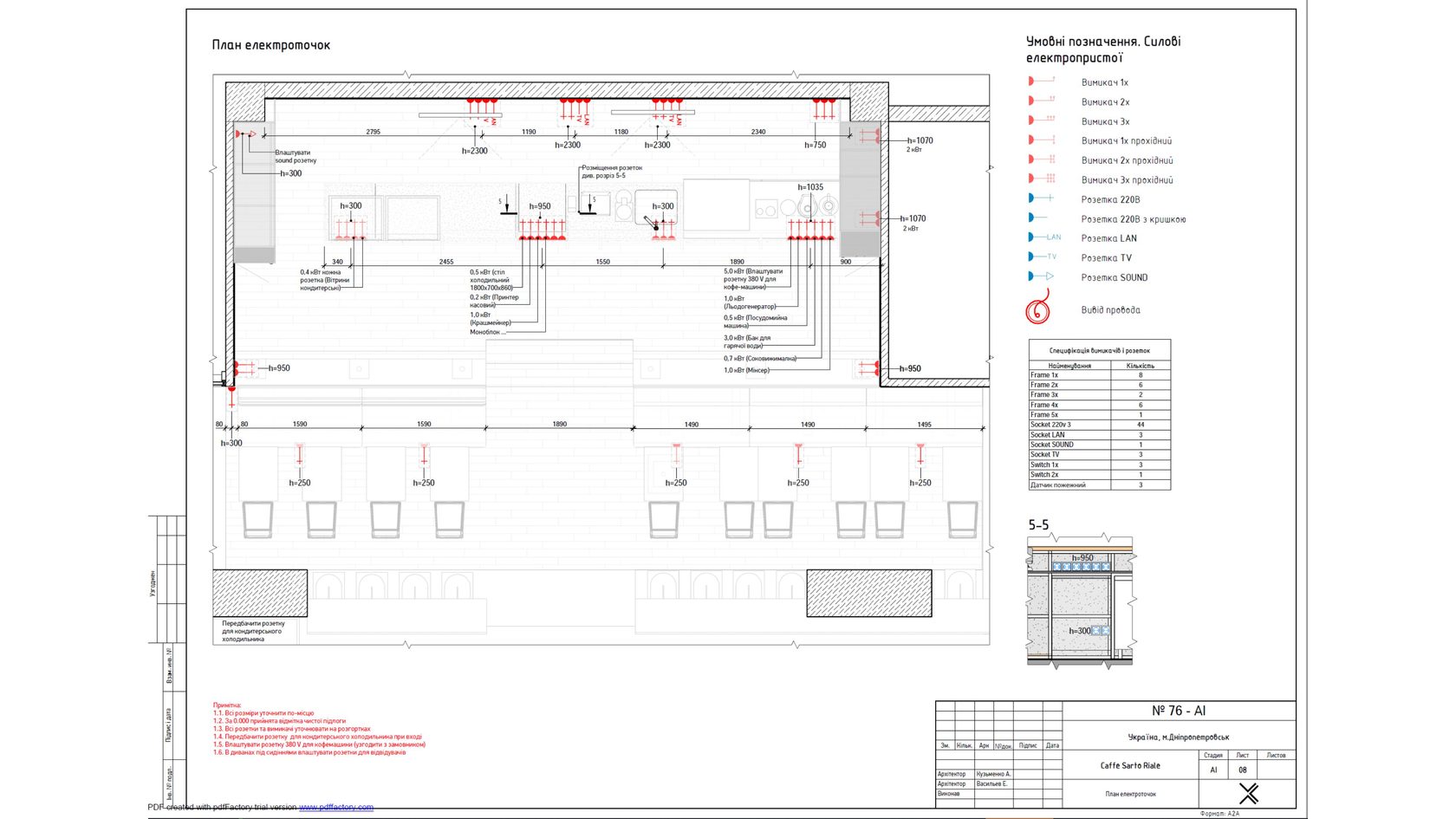Click the 'Вимикач 2х' legend symbol
The width and height of the screenshot is (1456, 819).
pos(1042,101)
